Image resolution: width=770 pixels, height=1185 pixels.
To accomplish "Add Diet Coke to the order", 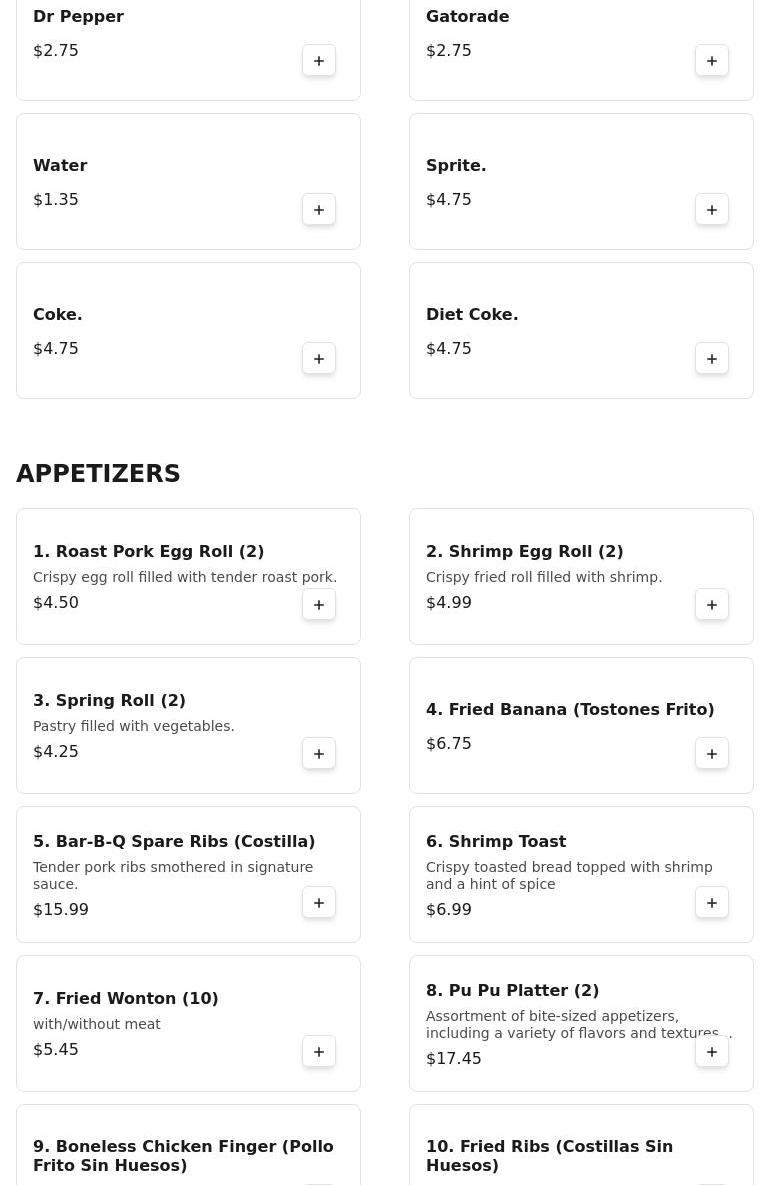I will point(712,359).
